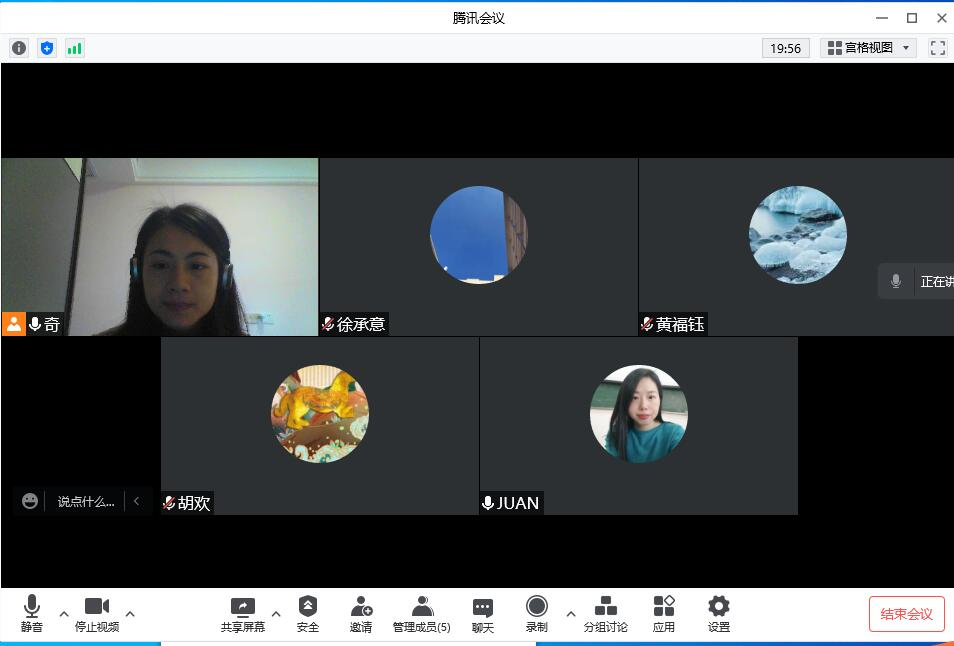Open the 应用 apps panel
This screenshot has height=646, width=954.
[664, 614]
